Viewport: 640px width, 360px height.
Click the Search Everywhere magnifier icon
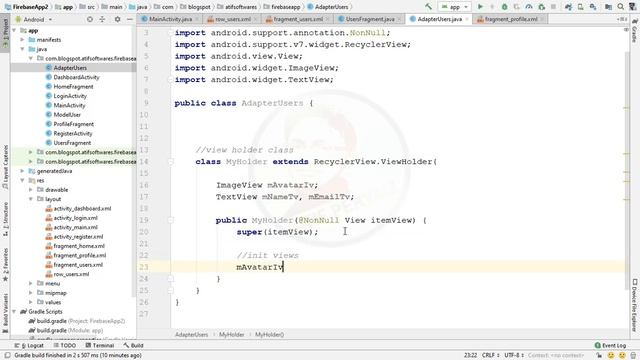(x=621, y=7)
